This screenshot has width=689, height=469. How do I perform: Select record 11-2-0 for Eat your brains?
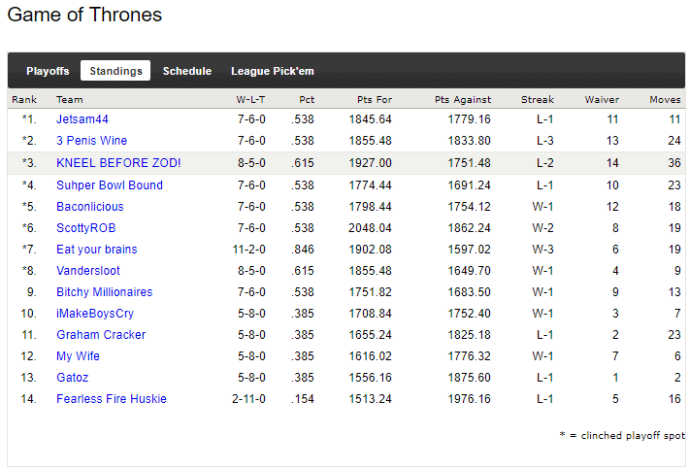[x=249, y=249]
